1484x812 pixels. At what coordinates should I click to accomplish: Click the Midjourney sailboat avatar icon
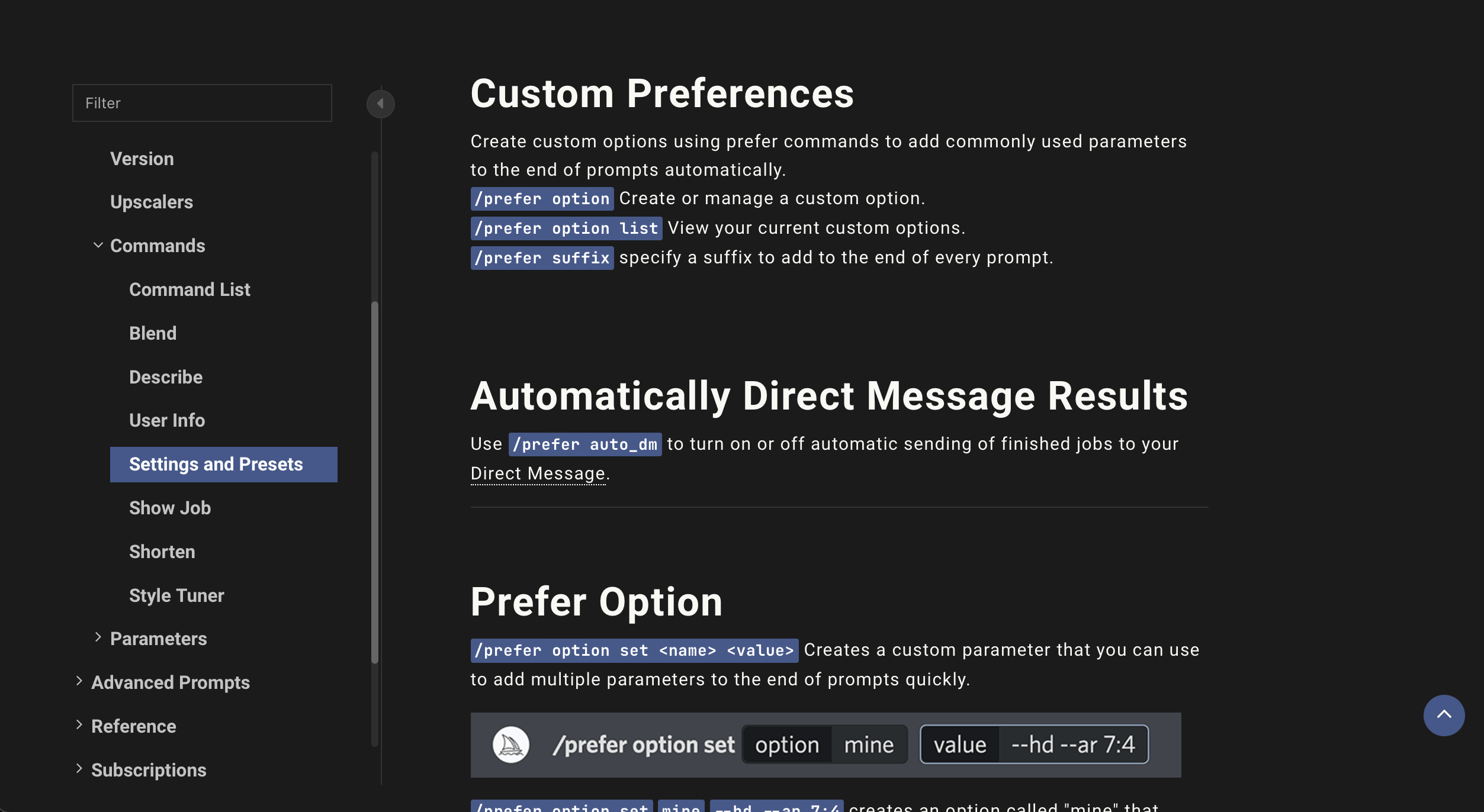coord(510,745)
